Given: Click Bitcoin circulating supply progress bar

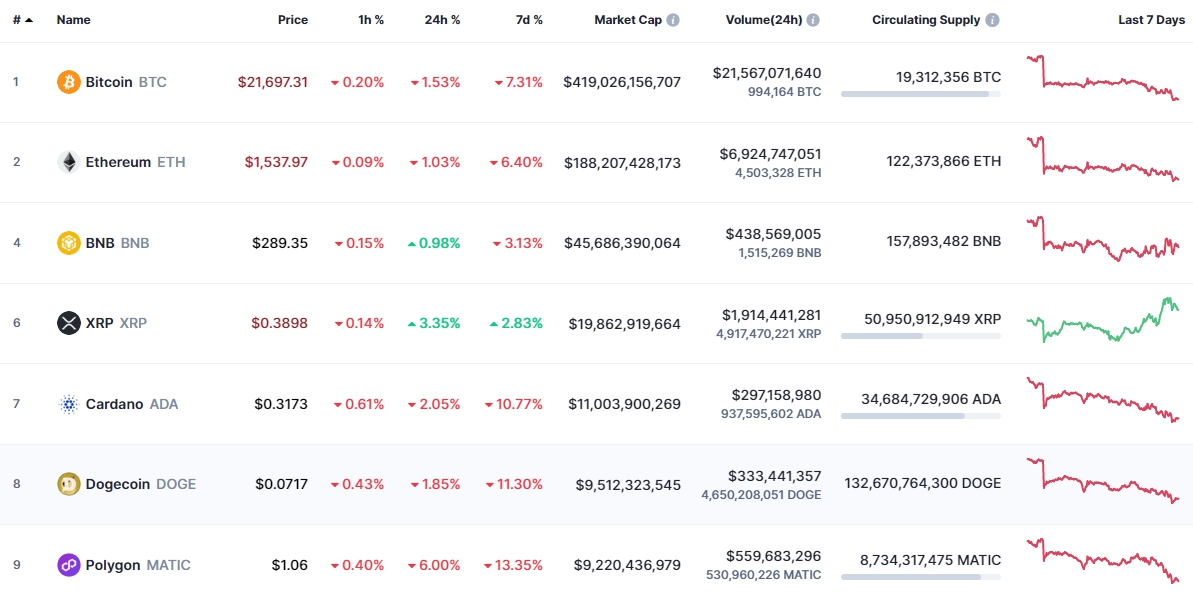Looking at the screenshot, I should point(921,94).
